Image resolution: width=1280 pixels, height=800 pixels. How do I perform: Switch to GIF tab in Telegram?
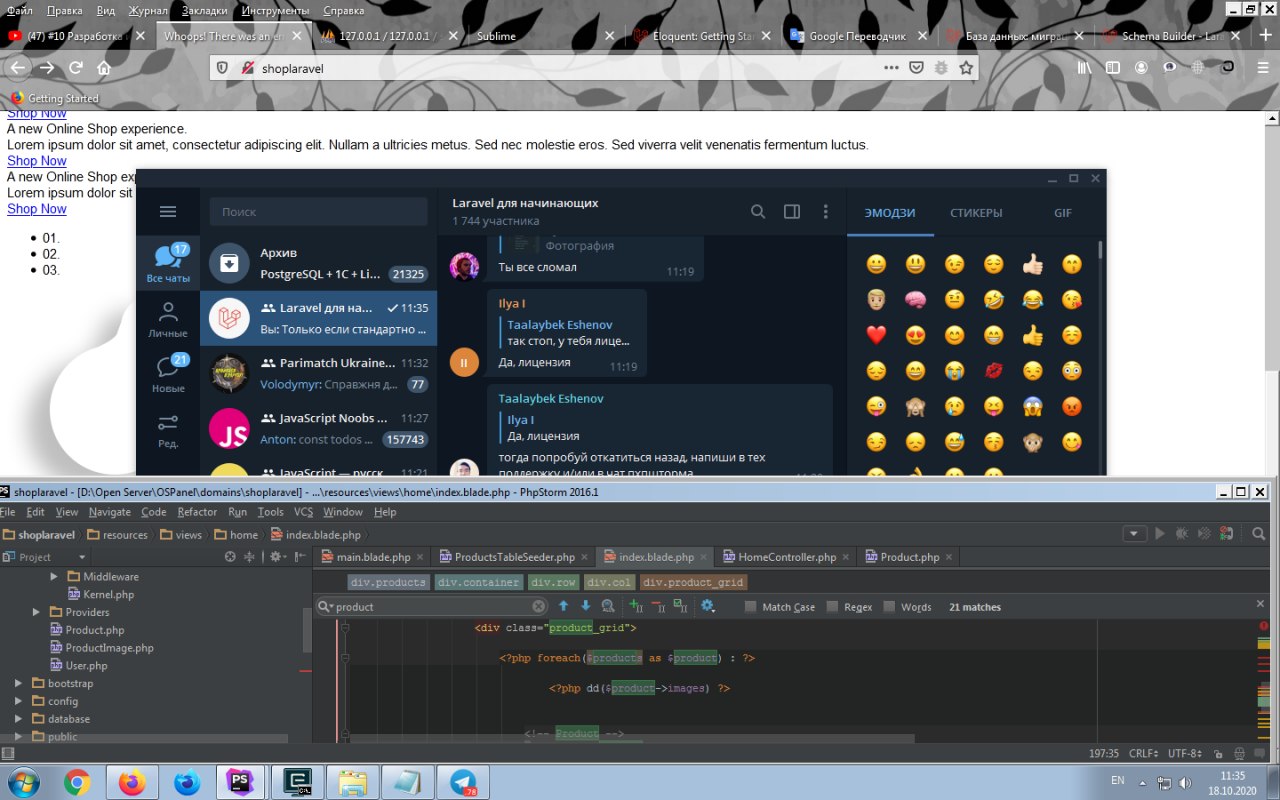(x=1063, y=213)
